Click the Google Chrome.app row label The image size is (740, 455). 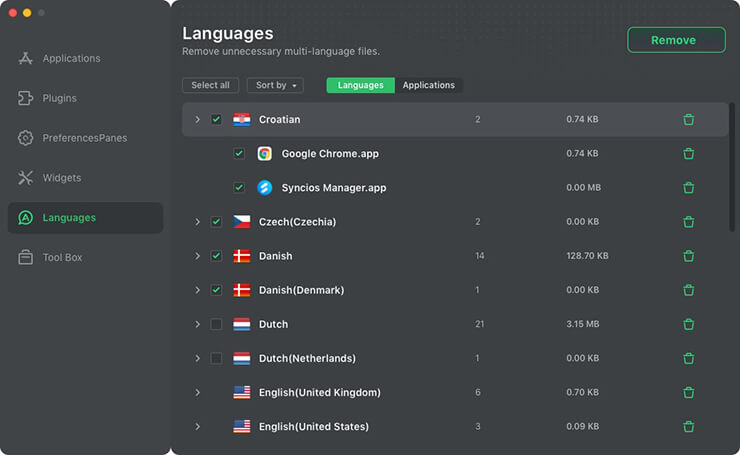[x=330, y=153]
